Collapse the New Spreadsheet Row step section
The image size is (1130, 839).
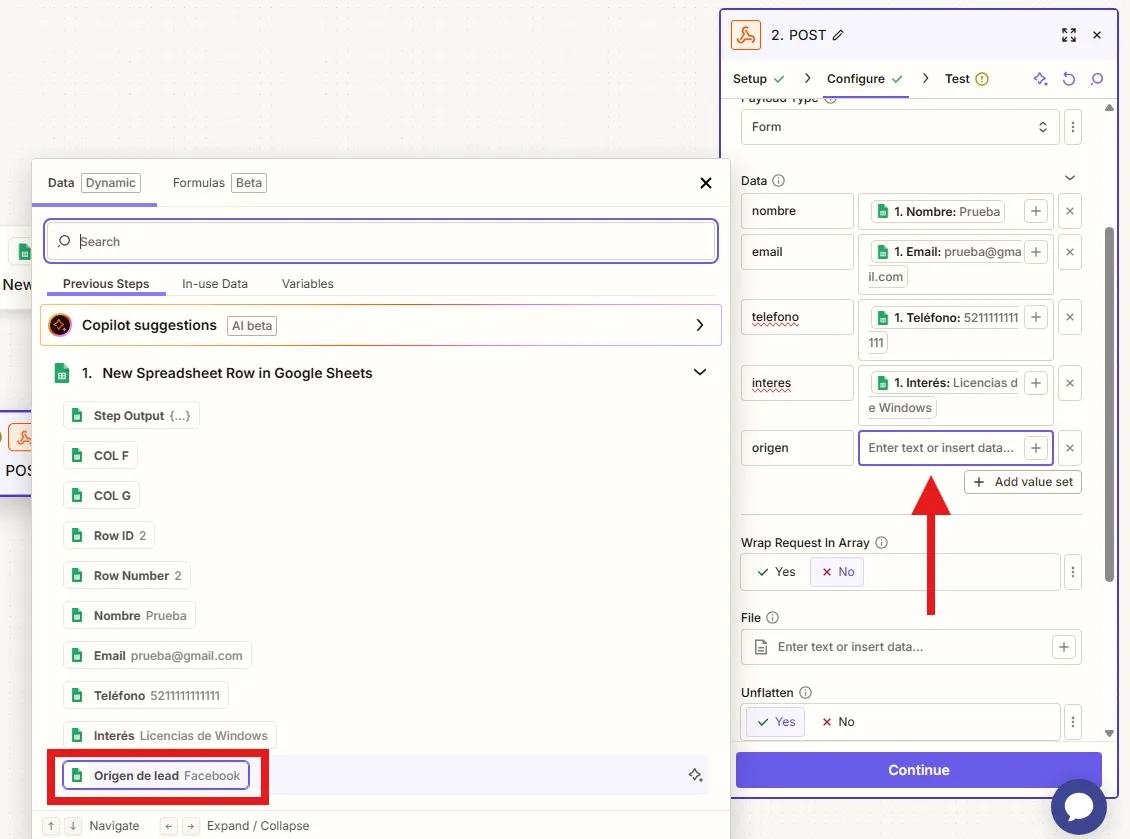pos(700,373)
